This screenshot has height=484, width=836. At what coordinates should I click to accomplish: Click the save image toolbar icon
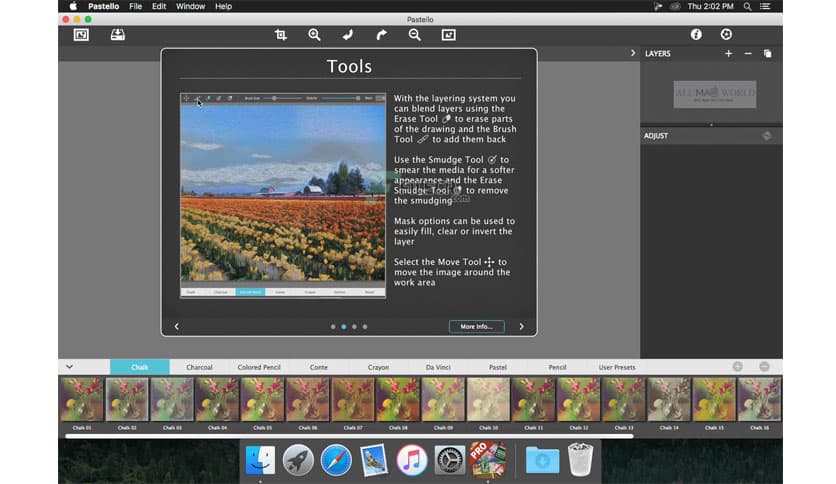[x=118, y=35]
